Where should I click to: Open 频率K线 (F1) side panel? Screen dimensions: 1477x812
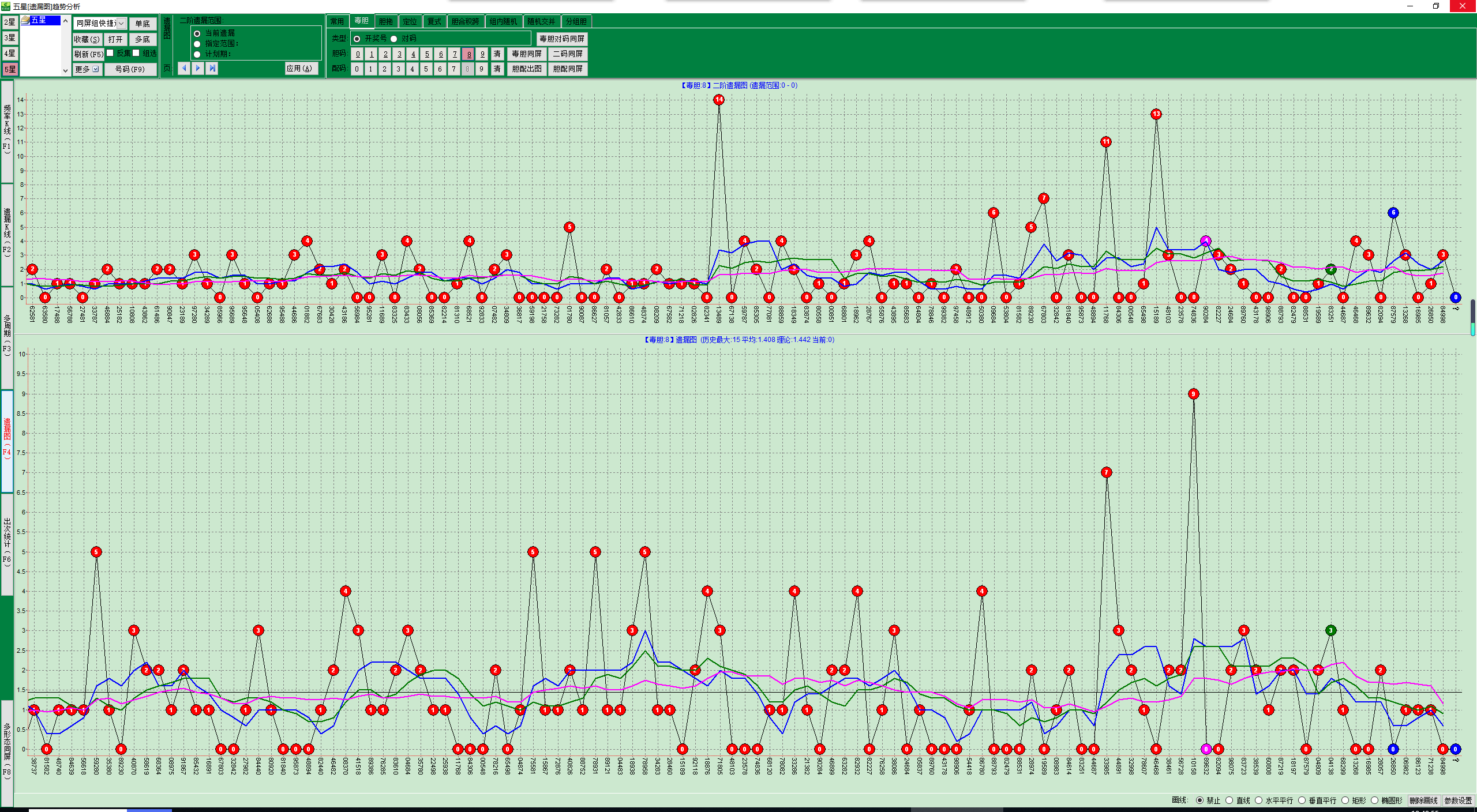pos(7,131)
